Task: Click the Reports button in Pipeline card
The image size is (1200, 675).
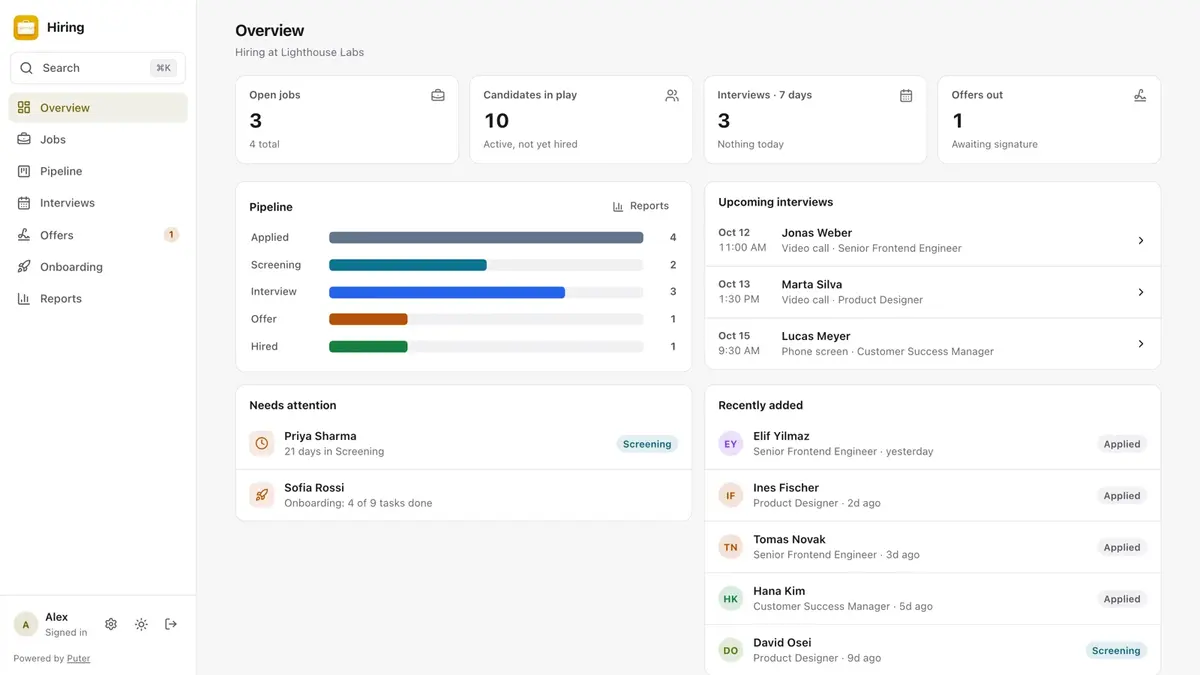Action: (x=641, y=206)
